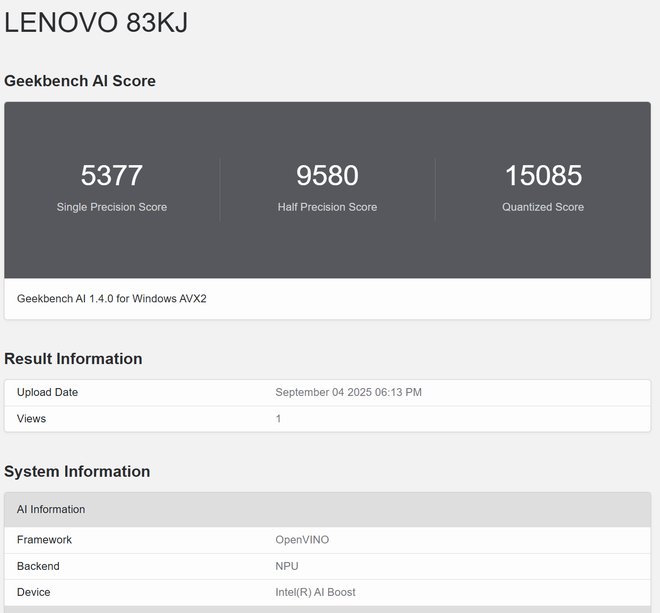This screenshot has width=660, height=613.
Task: Click the Single Precision Score label
Action: (x=112, y=207)
